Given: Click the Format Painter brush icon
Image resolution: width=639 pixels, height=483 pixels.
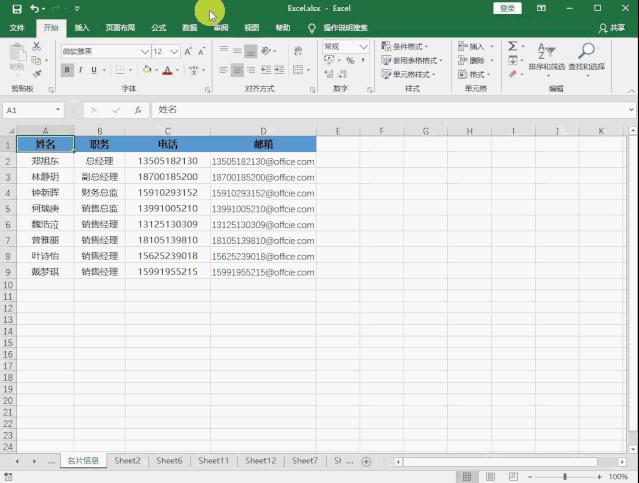Looking at the screenshot, I should pyautogui.click(x=37, y=73).
